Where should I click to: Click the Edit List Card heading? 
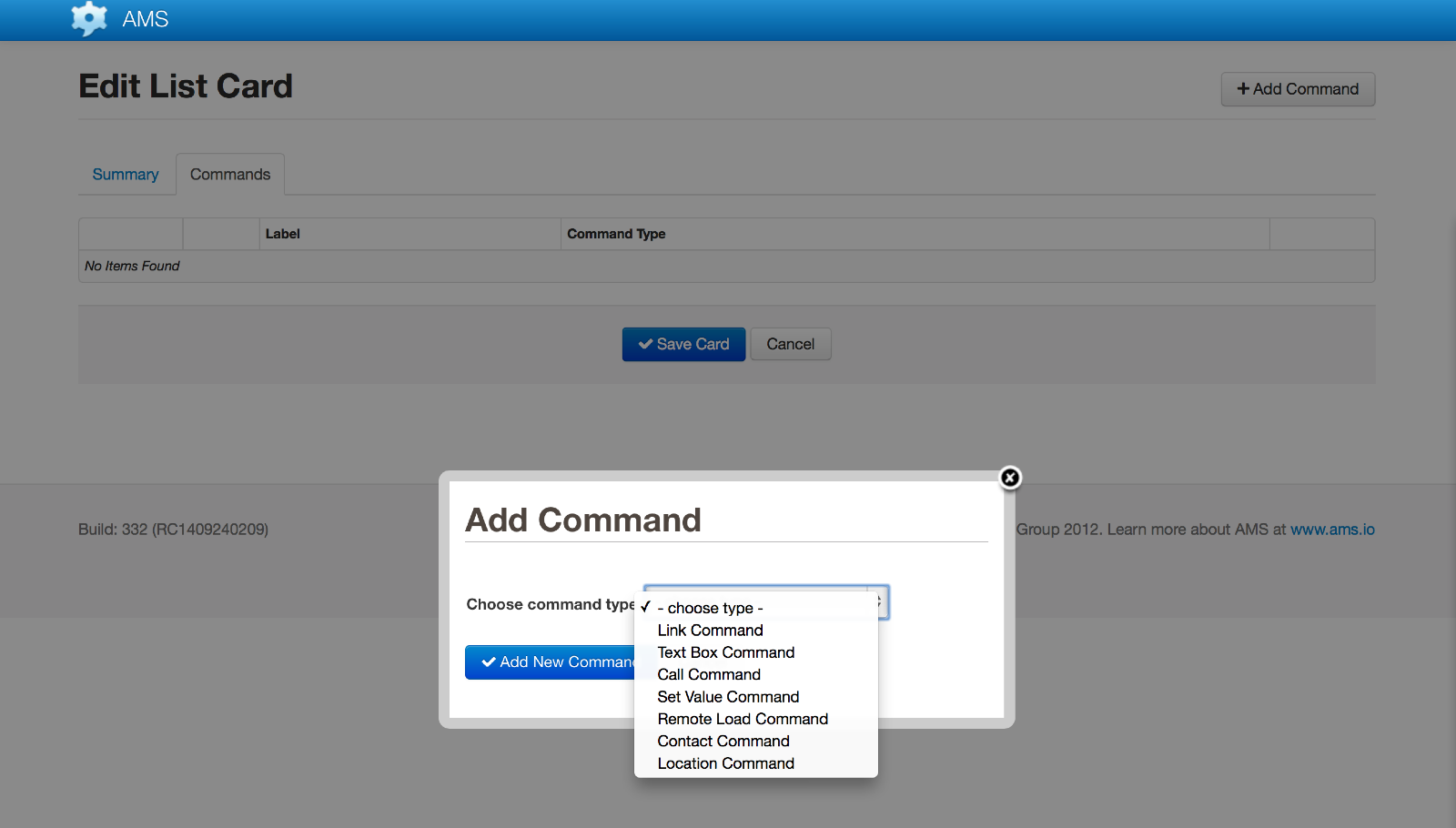click(186, 86)
